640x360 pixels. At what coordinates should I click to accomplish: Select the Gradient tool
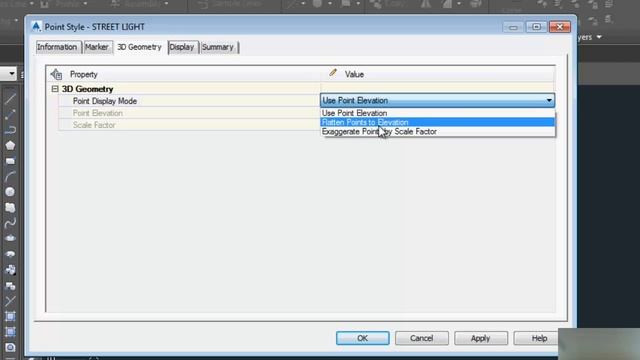click(10, 332)
